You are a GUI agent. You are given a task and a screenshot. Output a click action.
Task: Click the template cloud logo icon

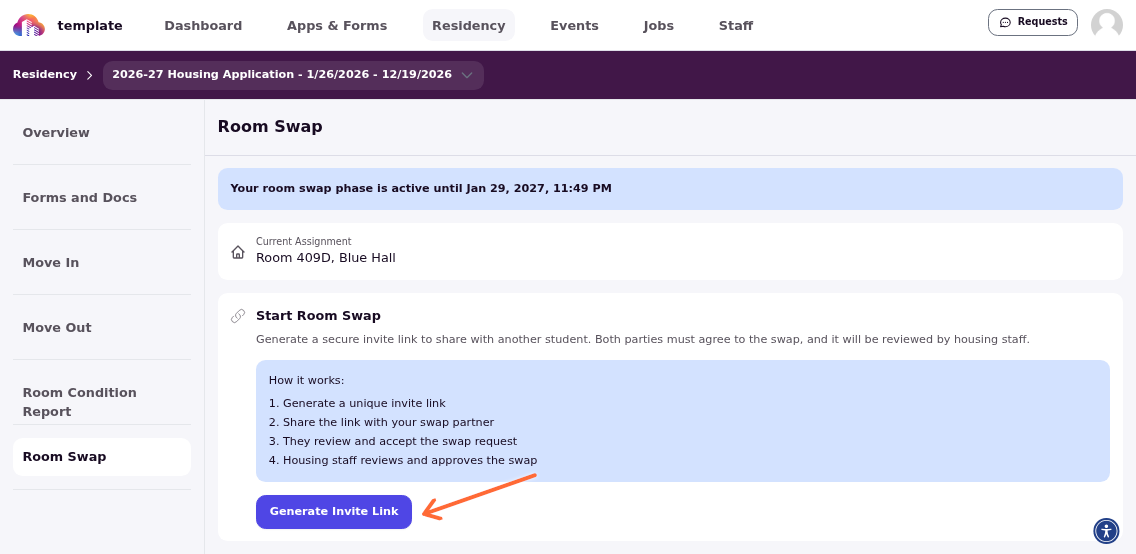pos(29,25)
